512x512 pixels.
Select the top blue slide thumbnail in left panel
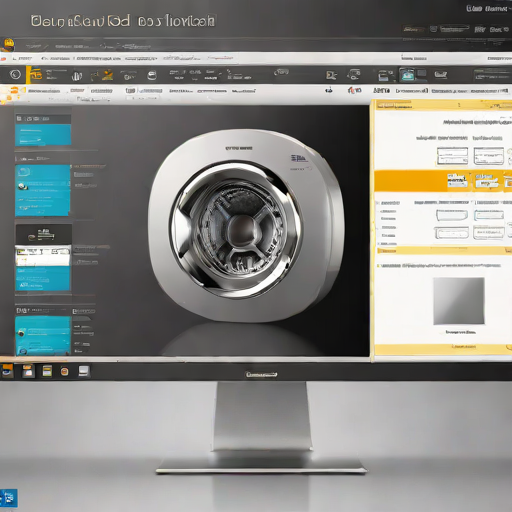click(x=43, y=135)
